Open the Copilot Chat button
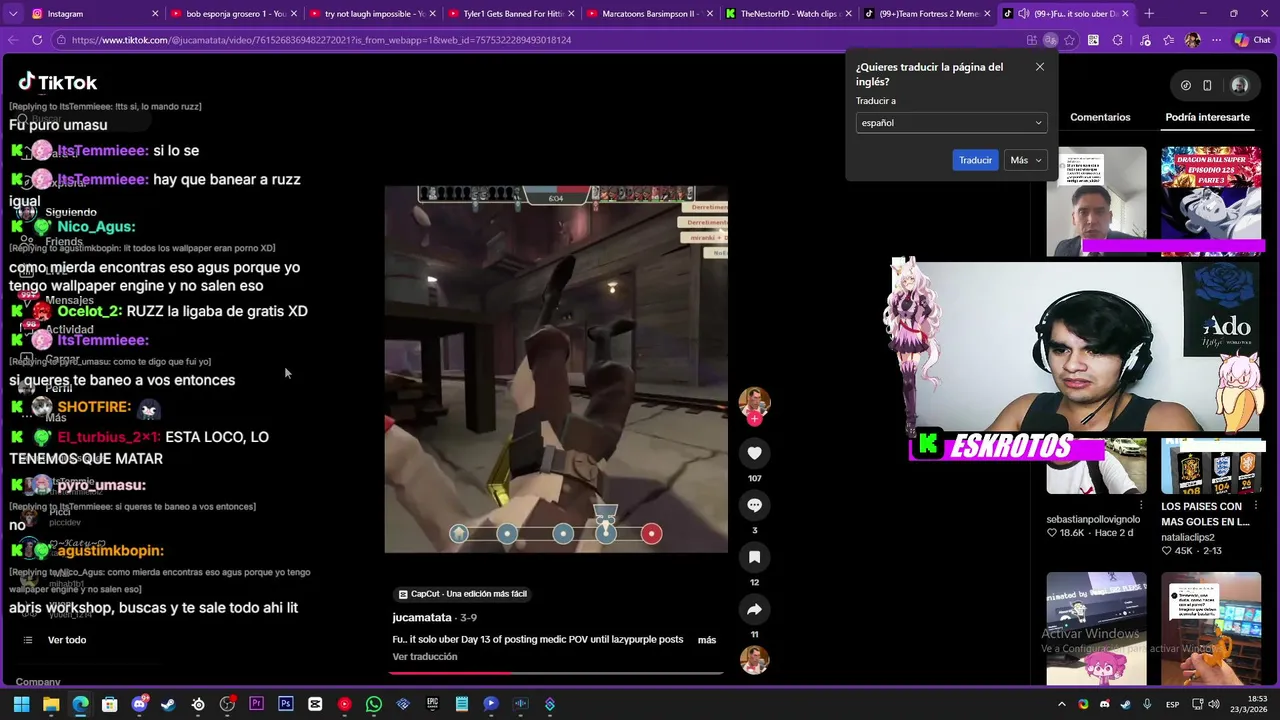Image resolution: width=1280 pixels, height=720 pixels. [x=1252, y=40]
